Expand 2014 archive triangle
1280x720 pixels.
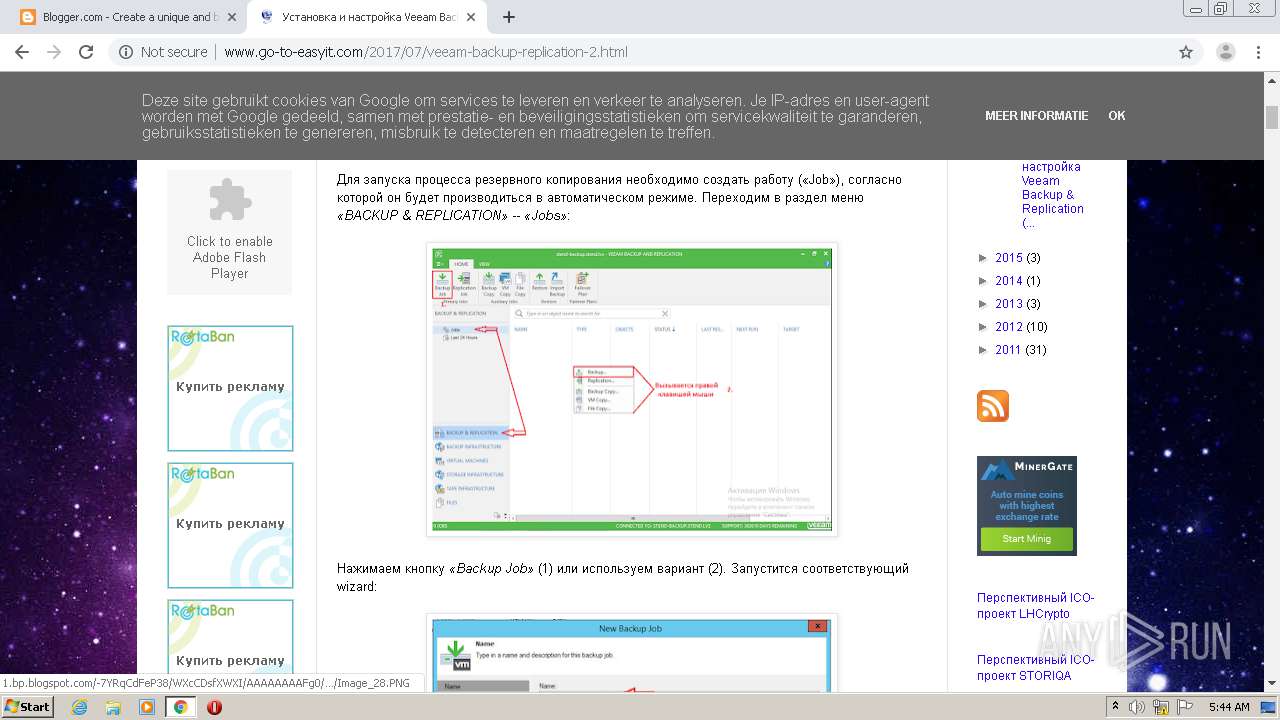pos(984,281)
